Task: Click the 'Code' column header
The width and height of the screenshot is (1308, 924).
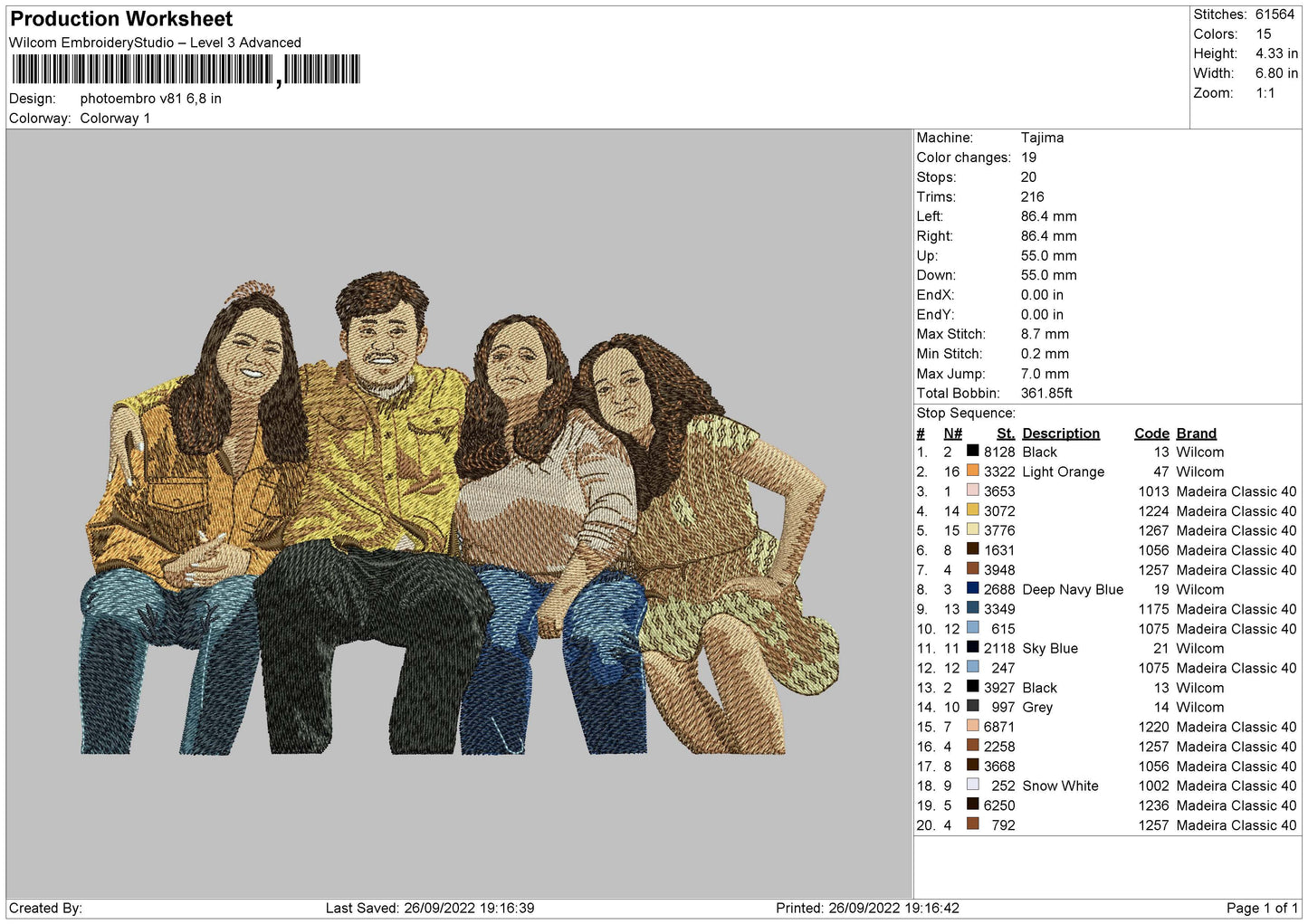Action: click(1151, 433)
